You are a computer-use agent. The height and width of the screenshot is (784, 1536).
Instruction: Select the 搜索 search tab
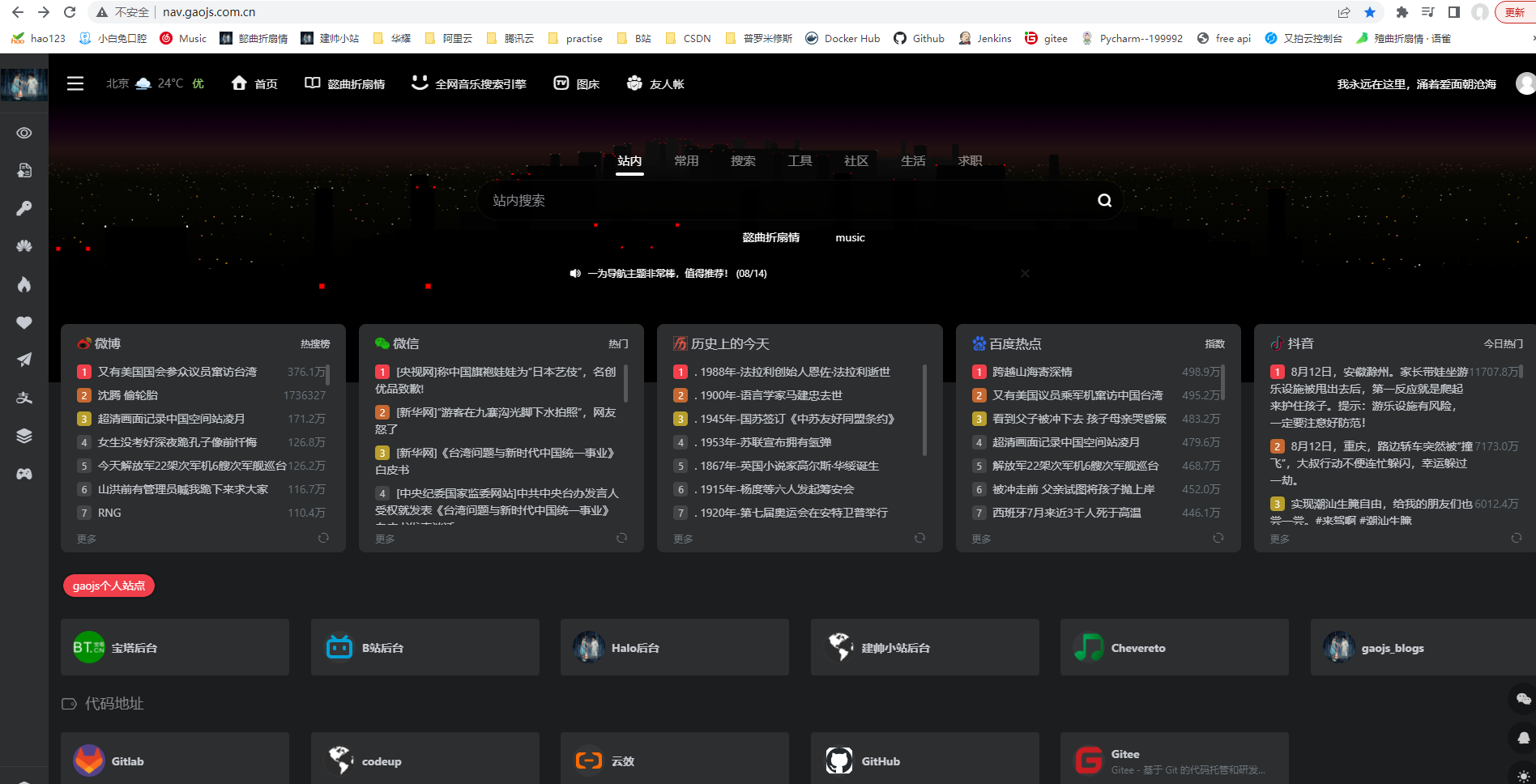(743, 161)
